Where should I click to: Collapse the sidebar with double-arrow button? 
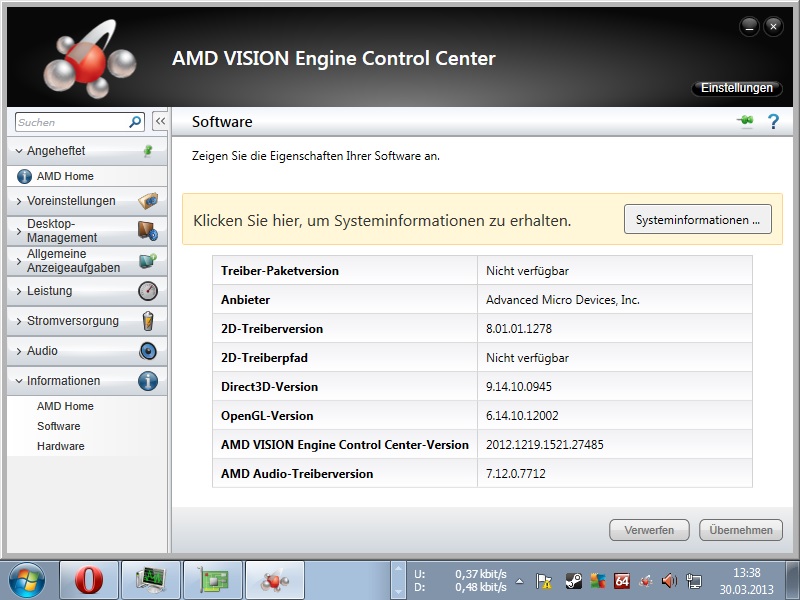tap(160, 121)
